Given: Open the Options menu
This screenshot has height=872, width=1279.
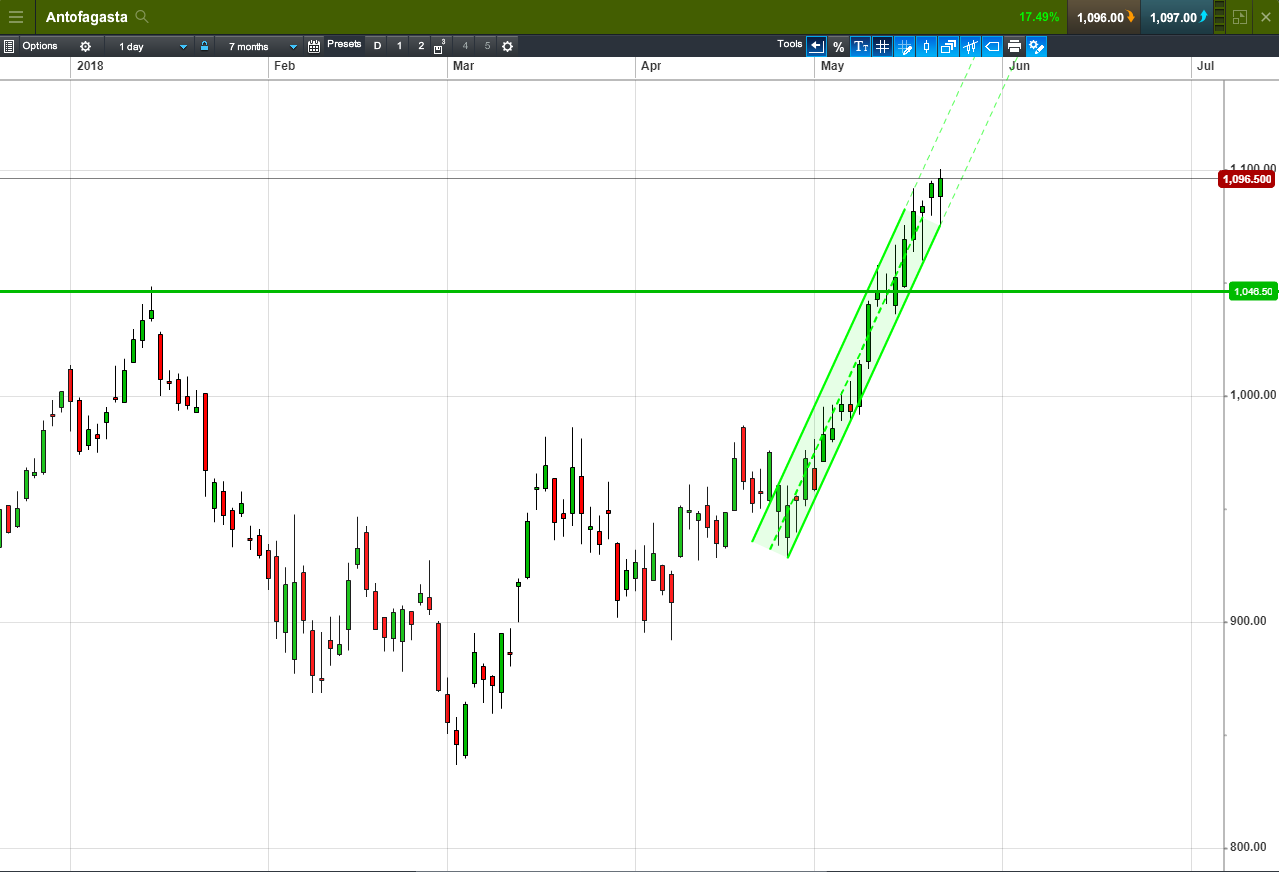Looking at the screenshot, I should click(40, 46).
